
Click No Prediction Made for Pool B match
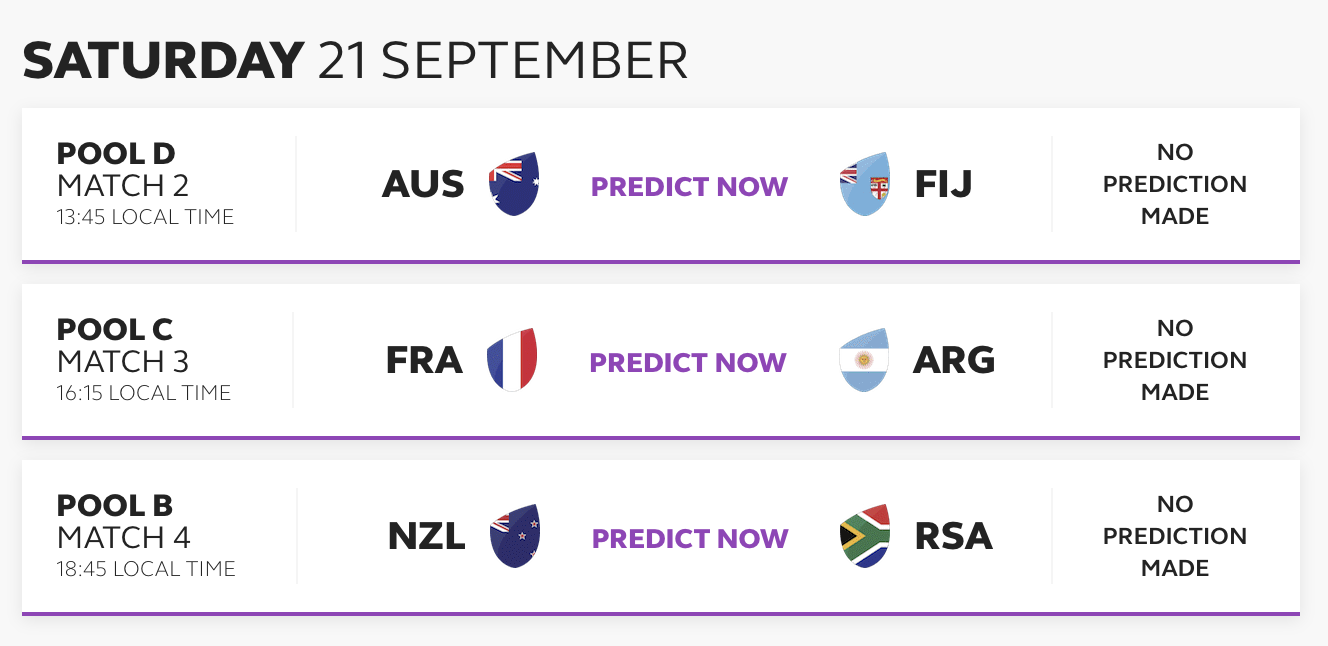[1175, 537]
